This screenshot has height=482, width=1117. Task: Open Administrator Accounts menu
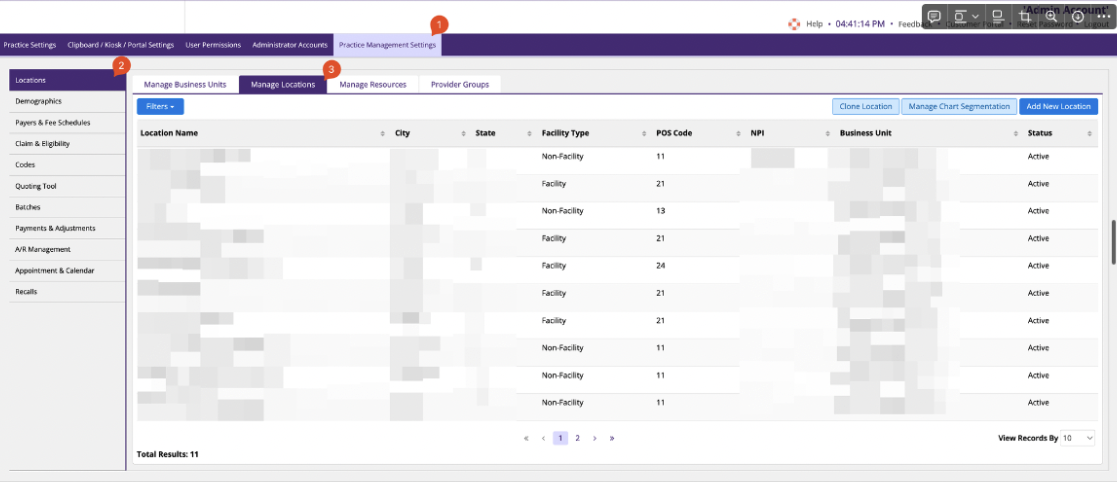[290, 45]
